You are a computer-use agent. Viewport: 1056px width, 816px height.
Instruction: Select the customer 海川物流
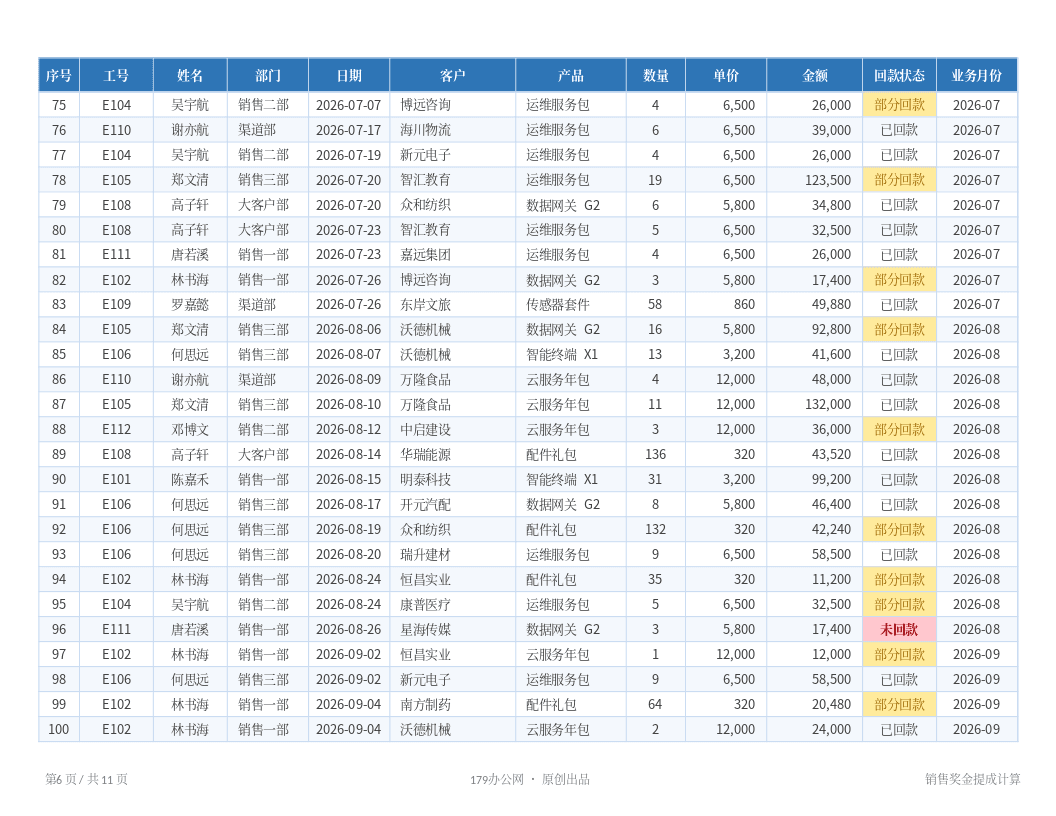[x=426, y=130]
